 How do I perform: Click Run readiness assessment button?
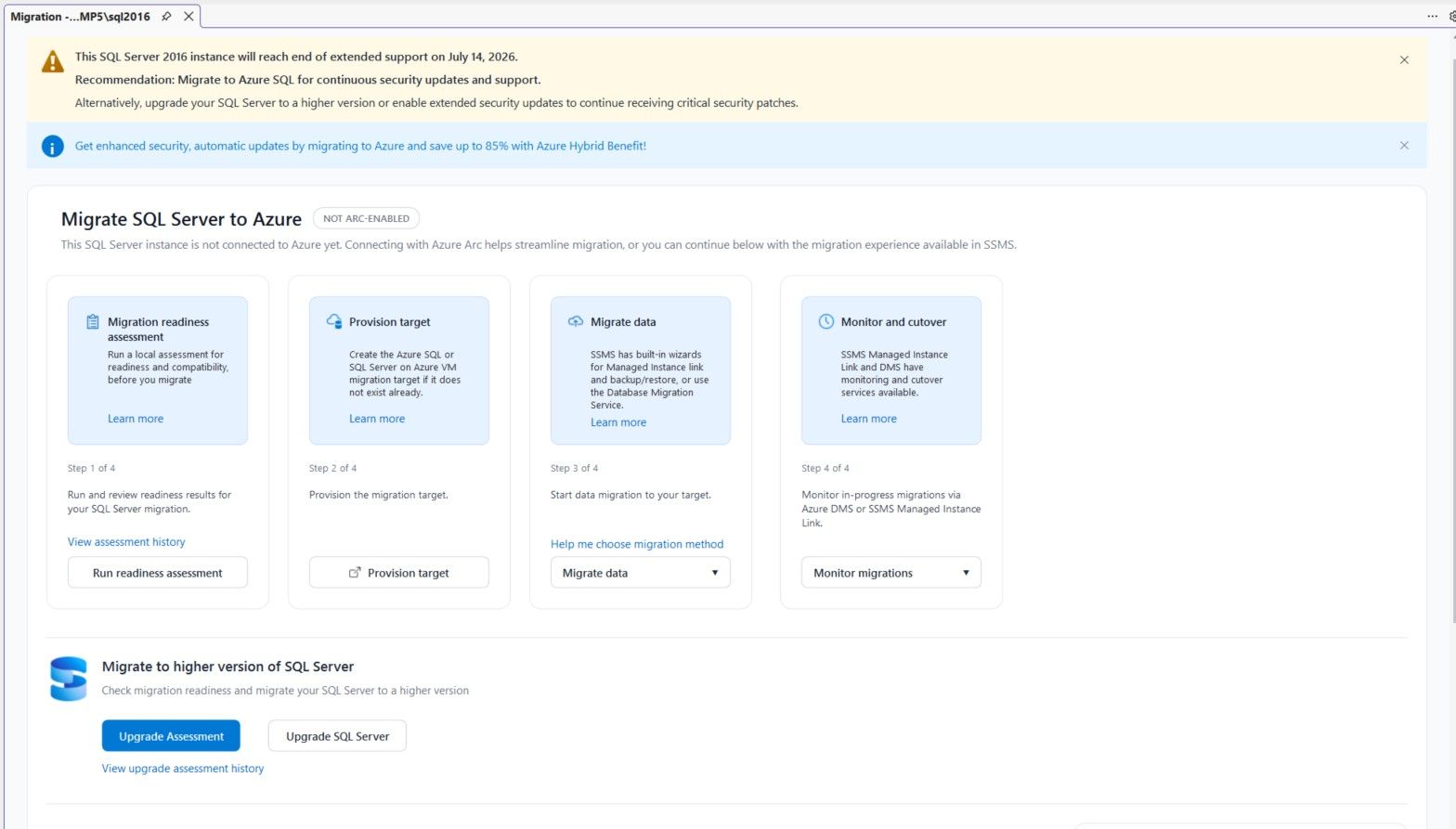pos(158,573)
